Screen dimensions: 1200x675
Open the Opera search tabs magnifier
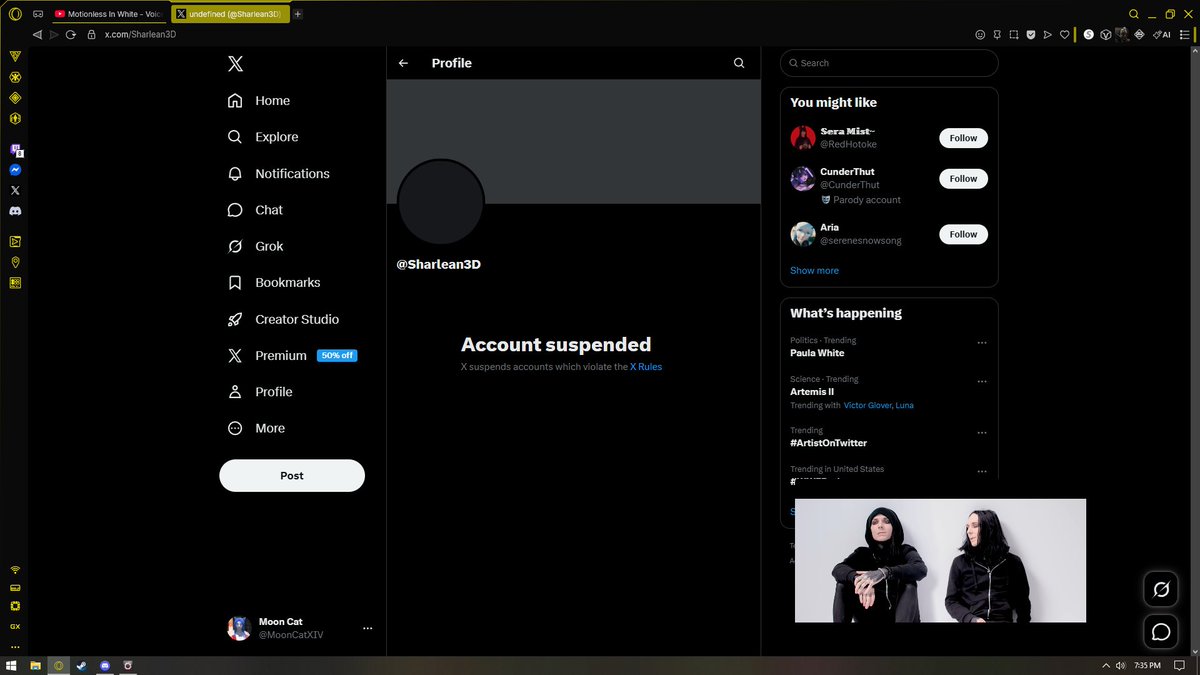(x=1134, y=14)
